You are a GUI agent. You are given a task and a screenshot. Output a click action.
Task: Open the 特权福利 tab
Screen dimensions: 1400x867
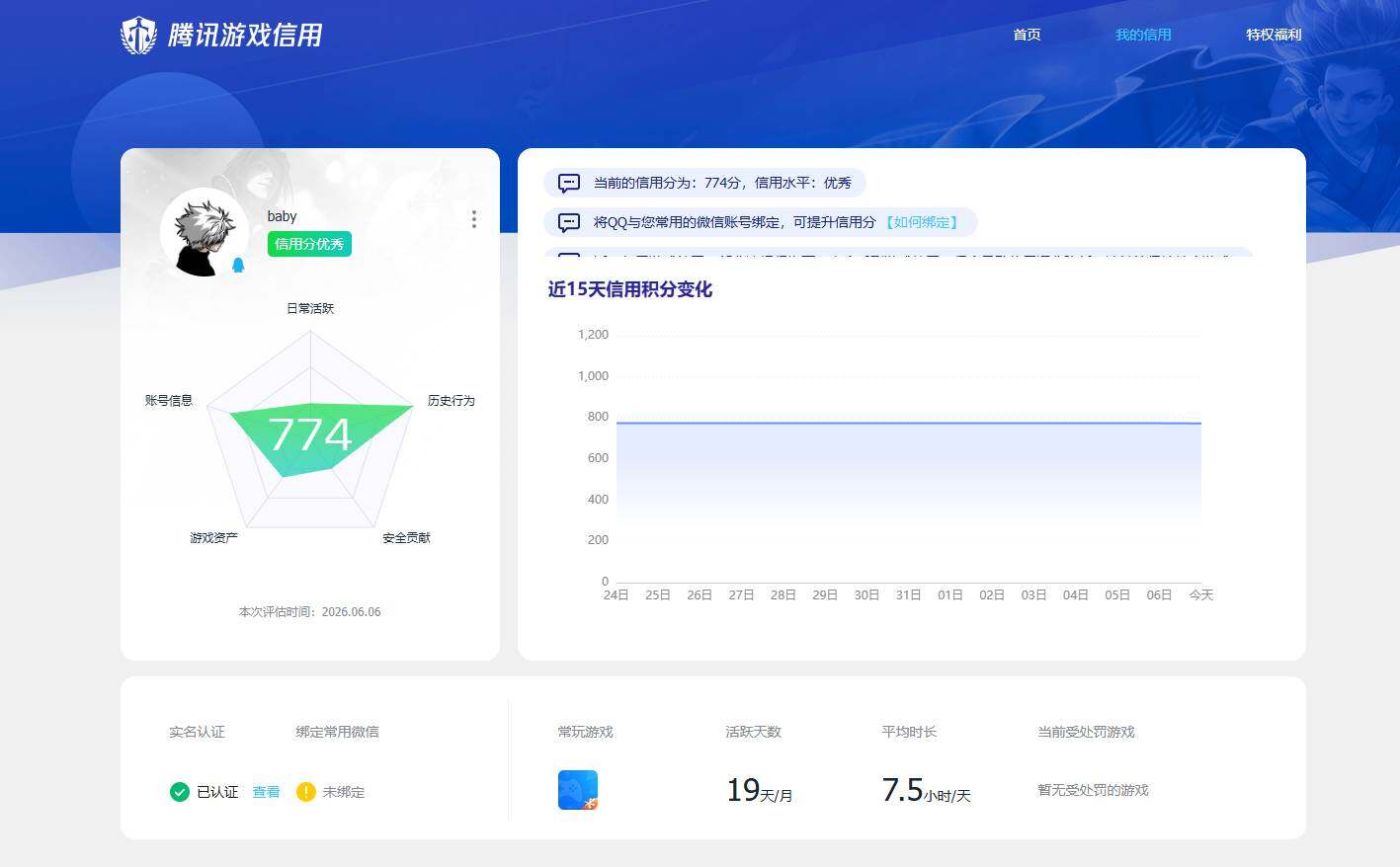1274,35
